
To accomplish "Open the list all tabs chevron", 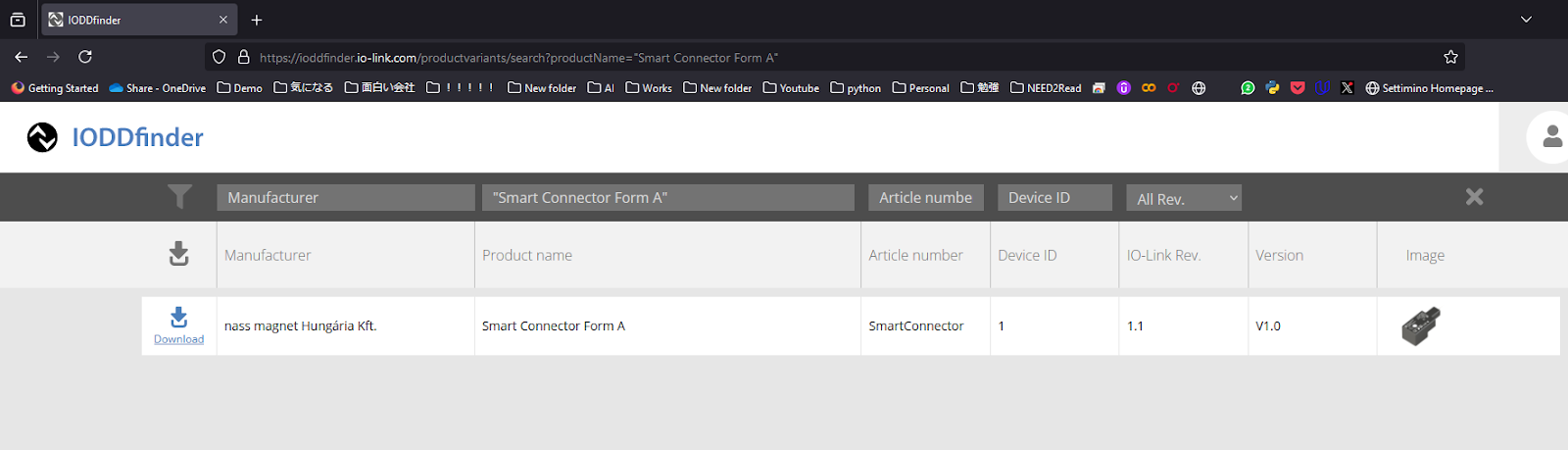I will (1526, 20).
